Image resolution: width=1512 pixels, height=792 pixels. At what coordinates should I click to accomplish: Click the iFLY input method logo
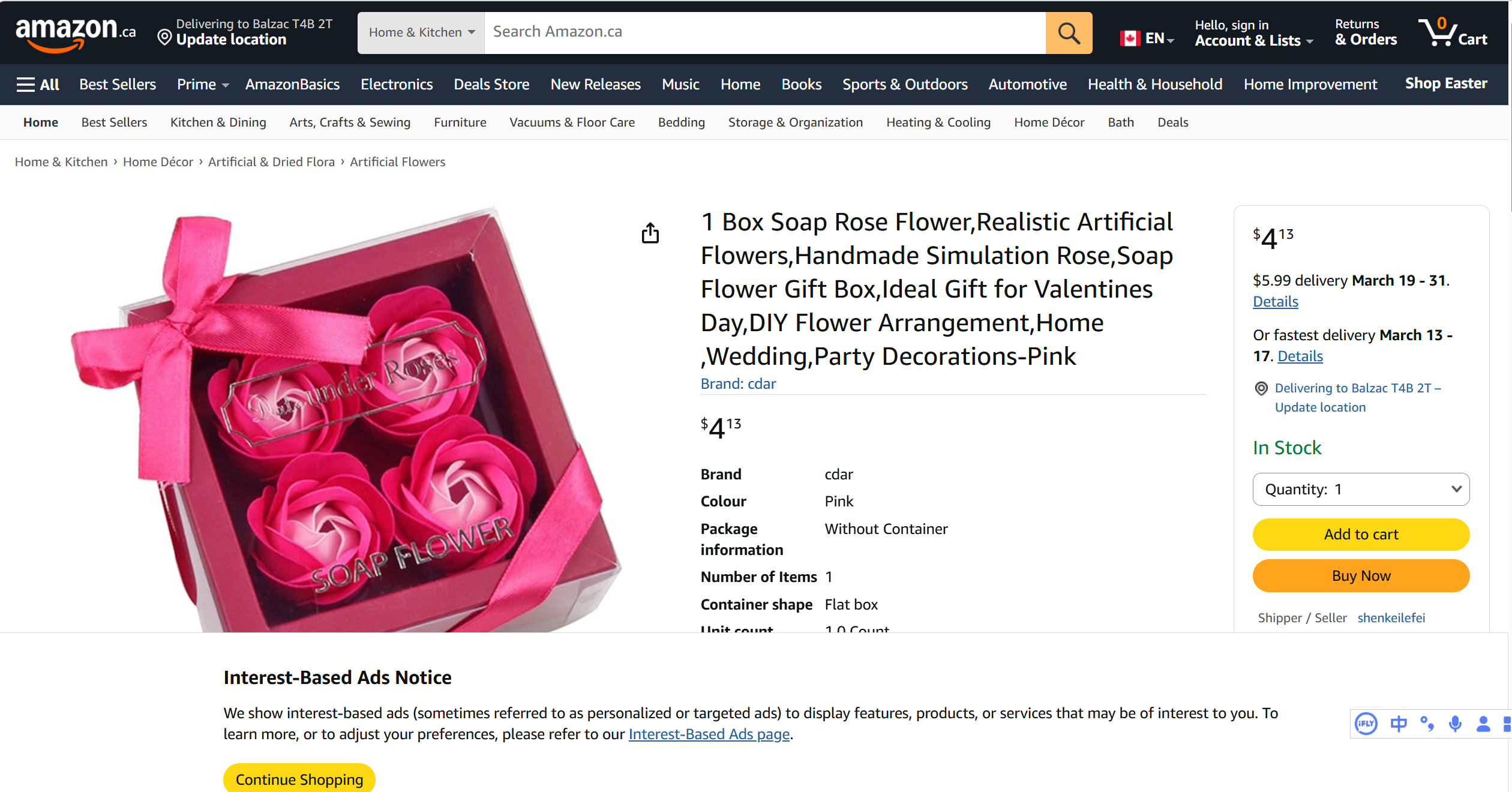1366,724
